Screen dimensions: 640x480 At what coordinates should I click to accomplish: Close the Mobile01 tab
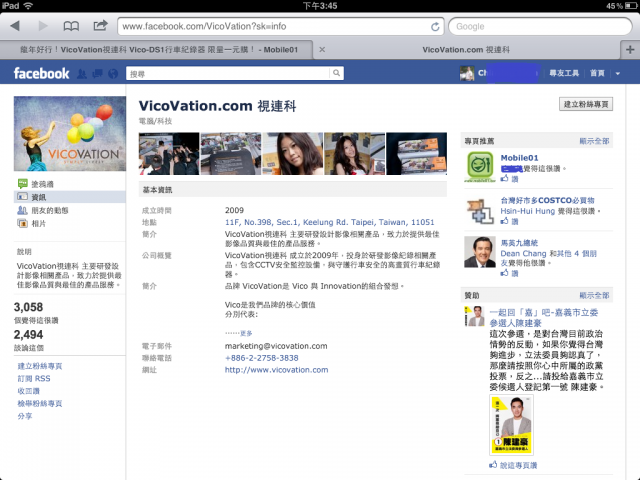pyautogui.click(x=322, y=50)
